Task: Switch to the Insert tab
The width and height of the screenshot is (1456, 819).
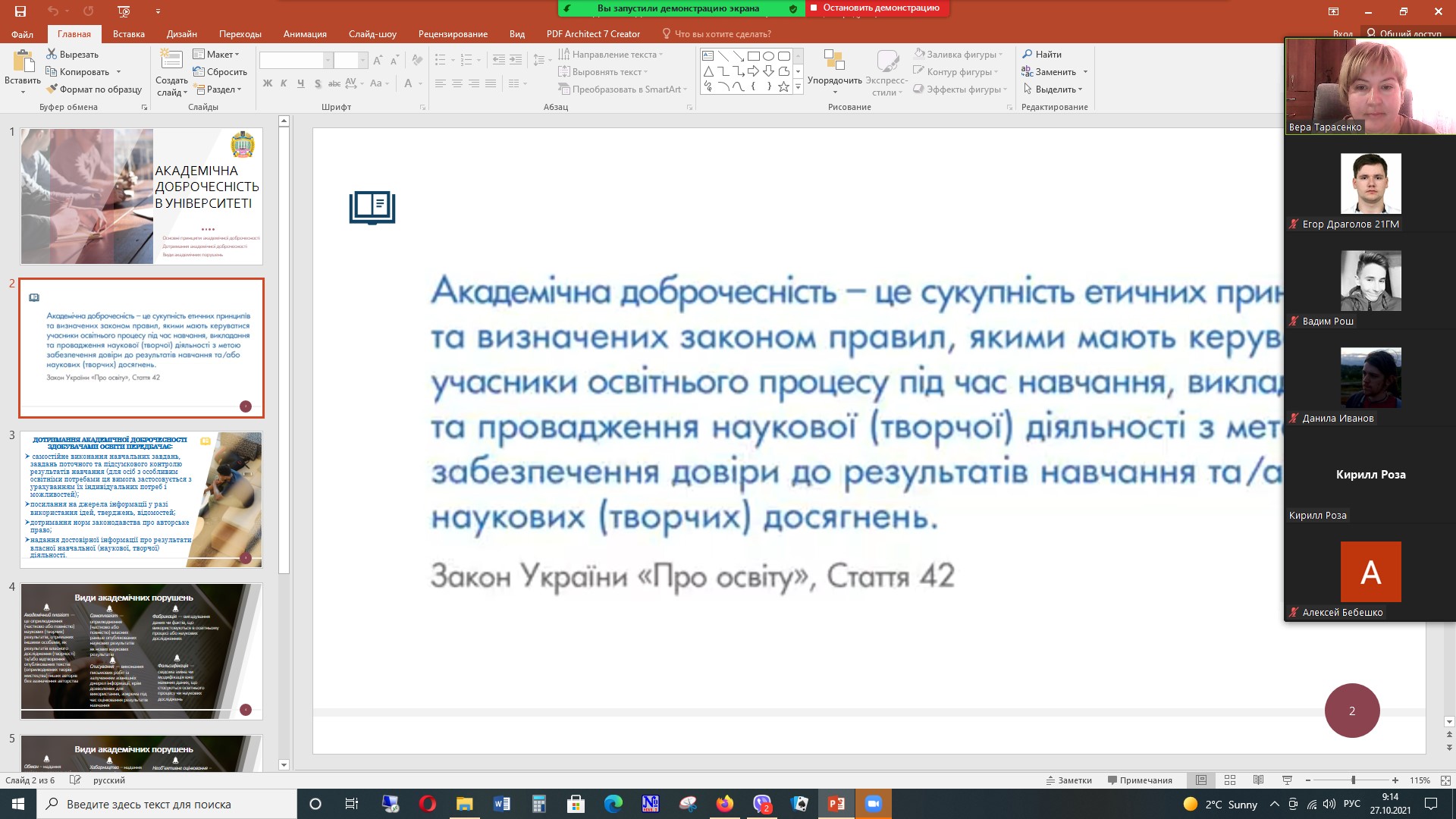Action: tap(129, 34)
